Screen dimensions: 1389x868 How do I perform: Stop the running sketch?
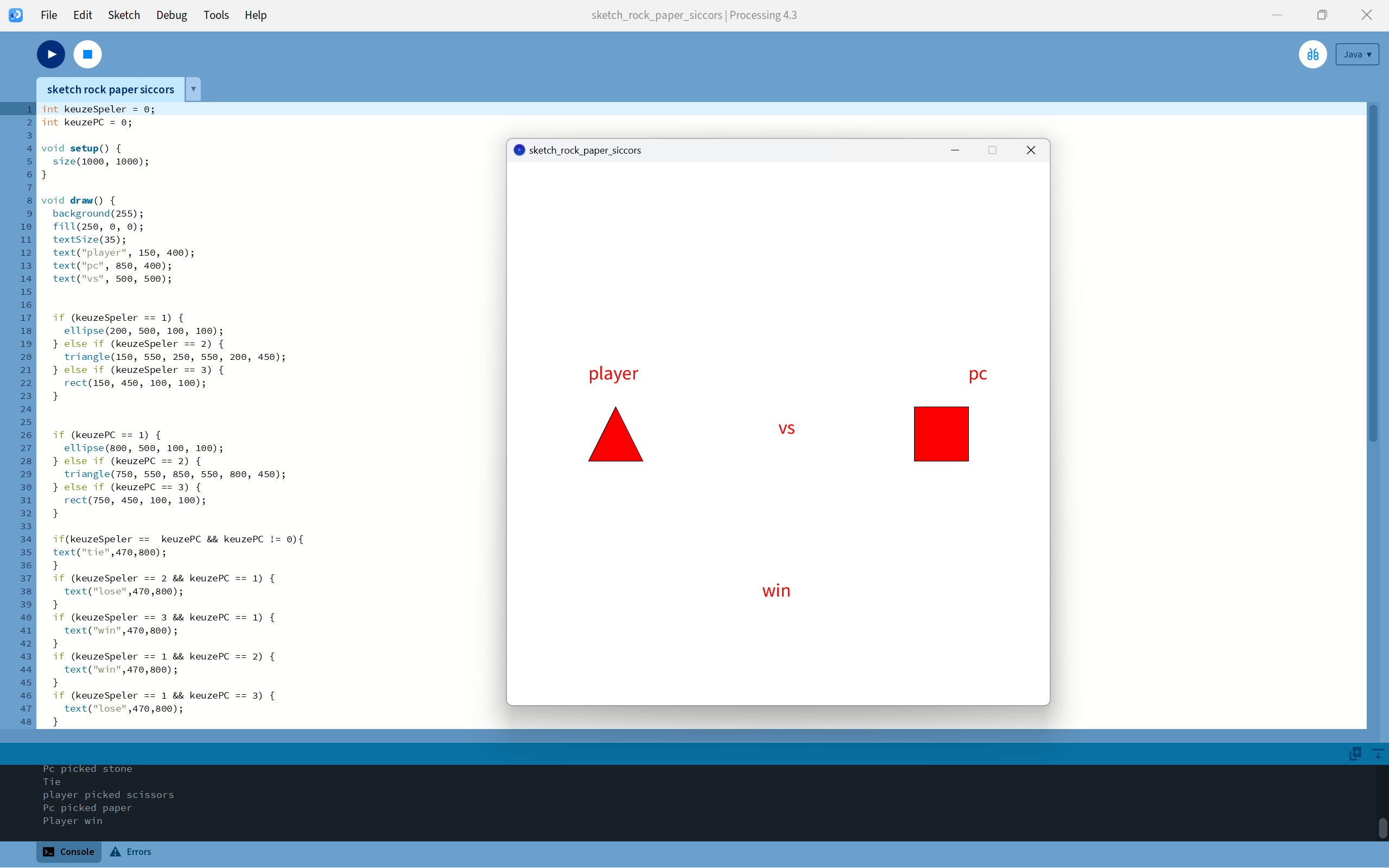(x=87, y=54)
